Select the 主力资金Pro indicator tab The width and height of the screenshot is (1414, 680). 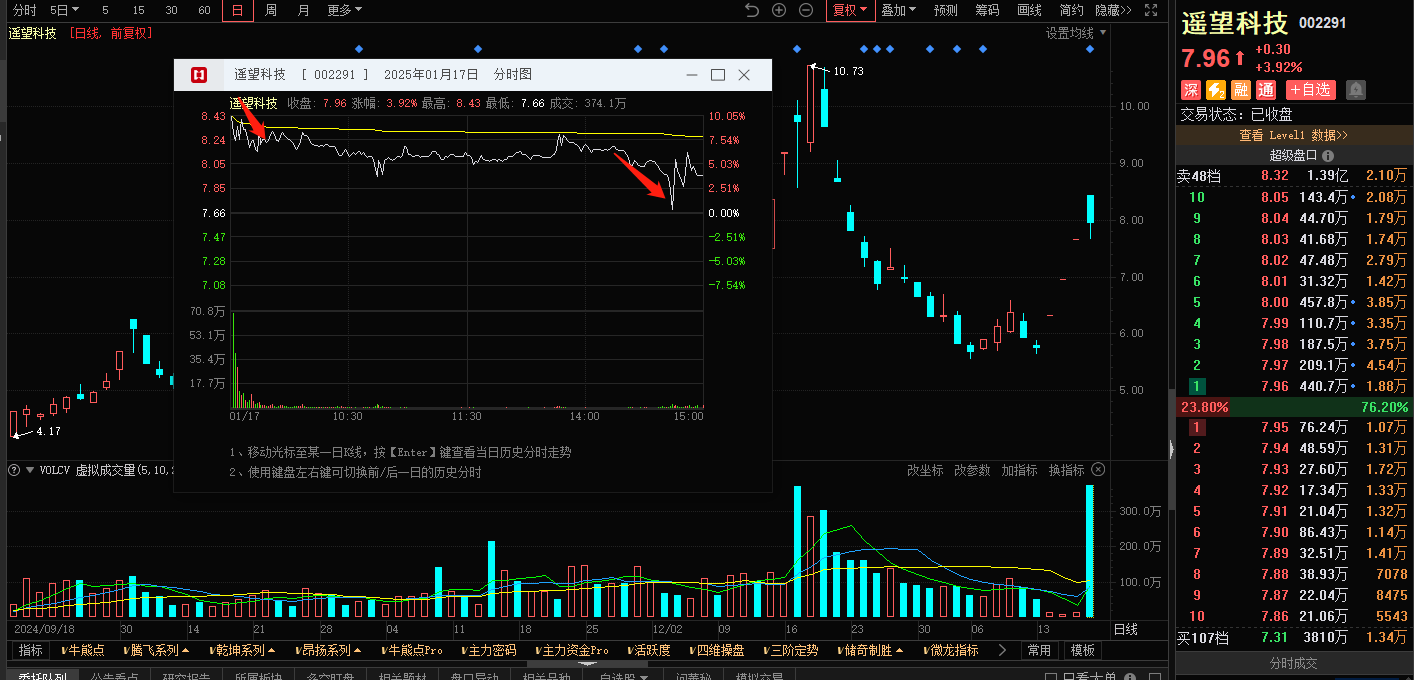click(x=570, y=650)
